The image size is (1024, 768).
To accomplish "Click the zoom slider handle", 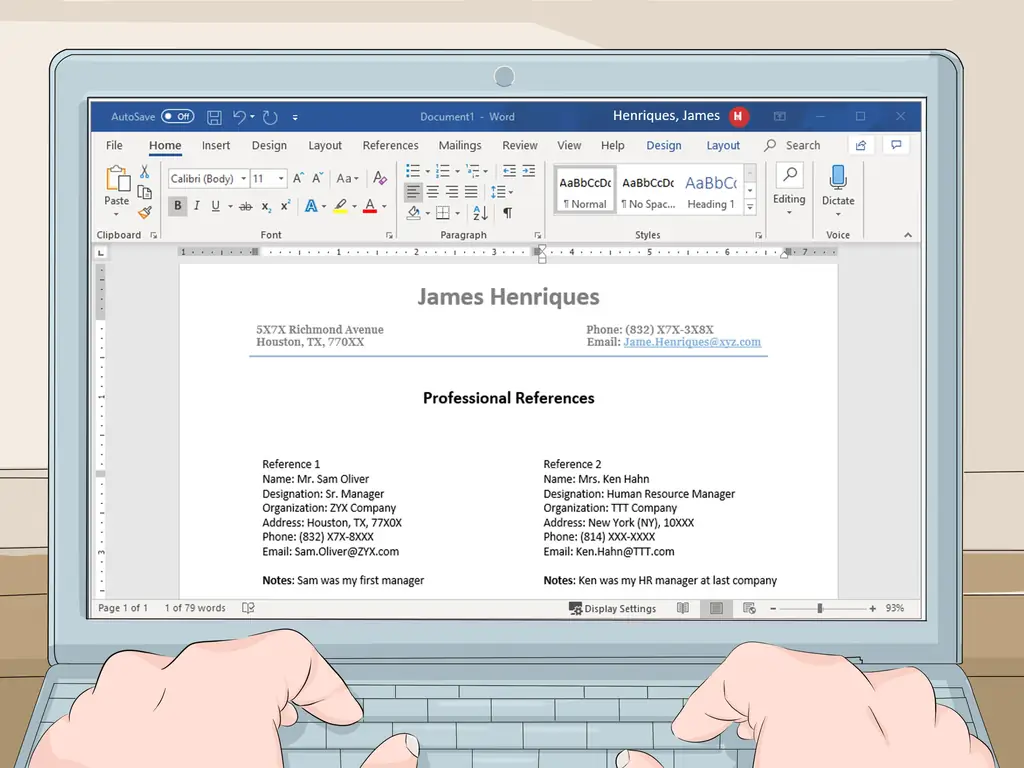I will [820, 608].
